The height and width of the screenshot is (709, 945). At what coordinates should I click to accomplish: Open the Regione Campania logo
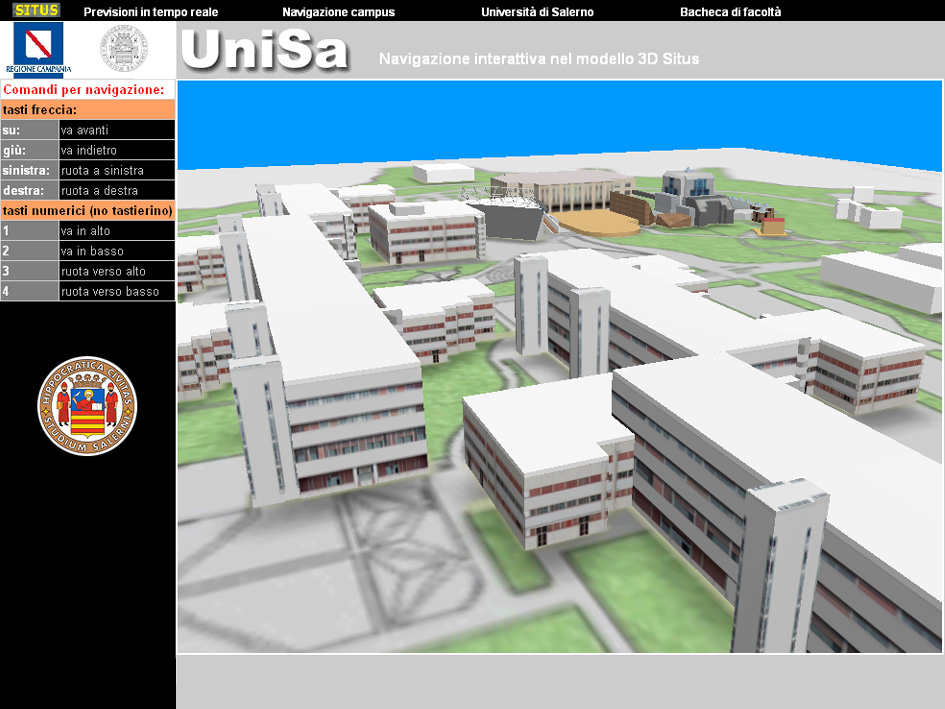39,49
